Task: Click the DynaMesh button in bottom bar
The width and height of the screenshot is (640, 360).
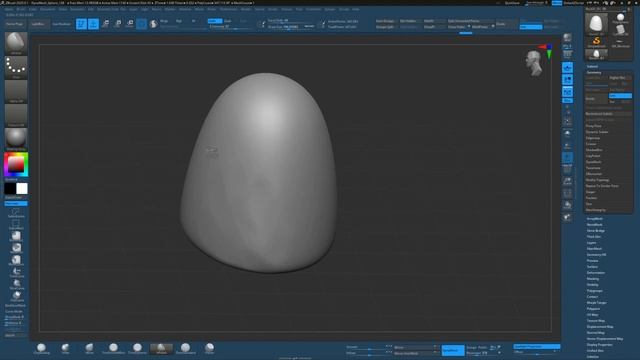Action: pyautogui.click(x=453, y=350)
